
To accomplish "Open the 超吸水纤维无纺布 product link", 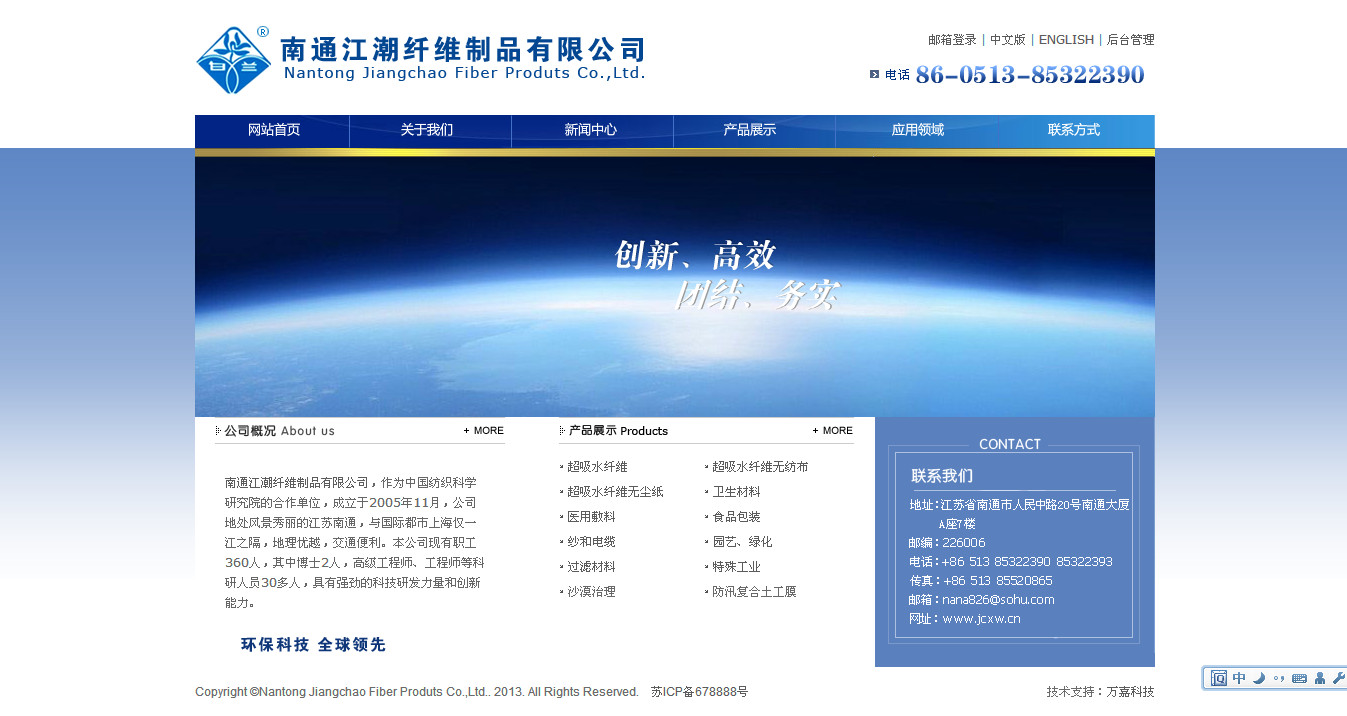I will 760,467.
